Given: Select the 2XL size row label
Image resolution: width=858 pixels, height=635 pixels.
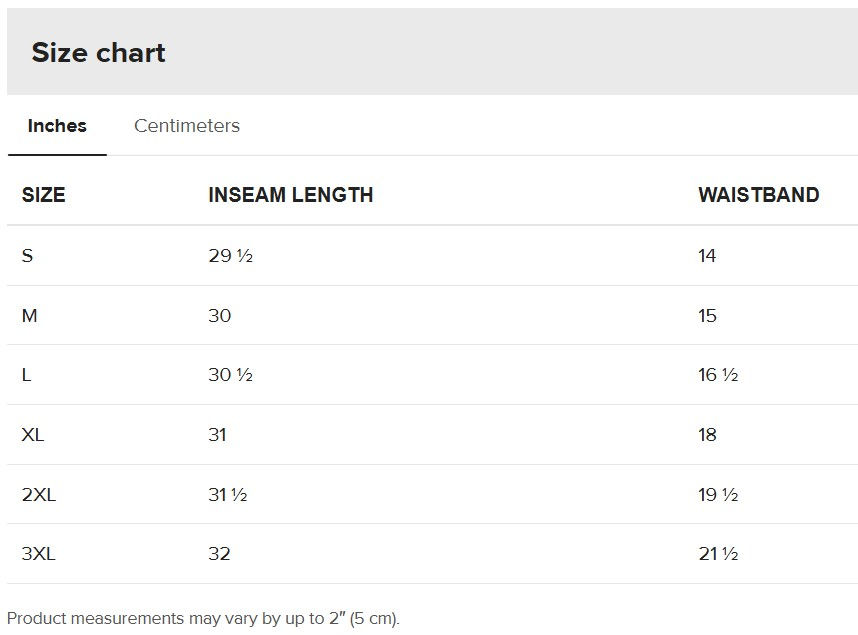Looking at the screenshot, I should point(39,494).
